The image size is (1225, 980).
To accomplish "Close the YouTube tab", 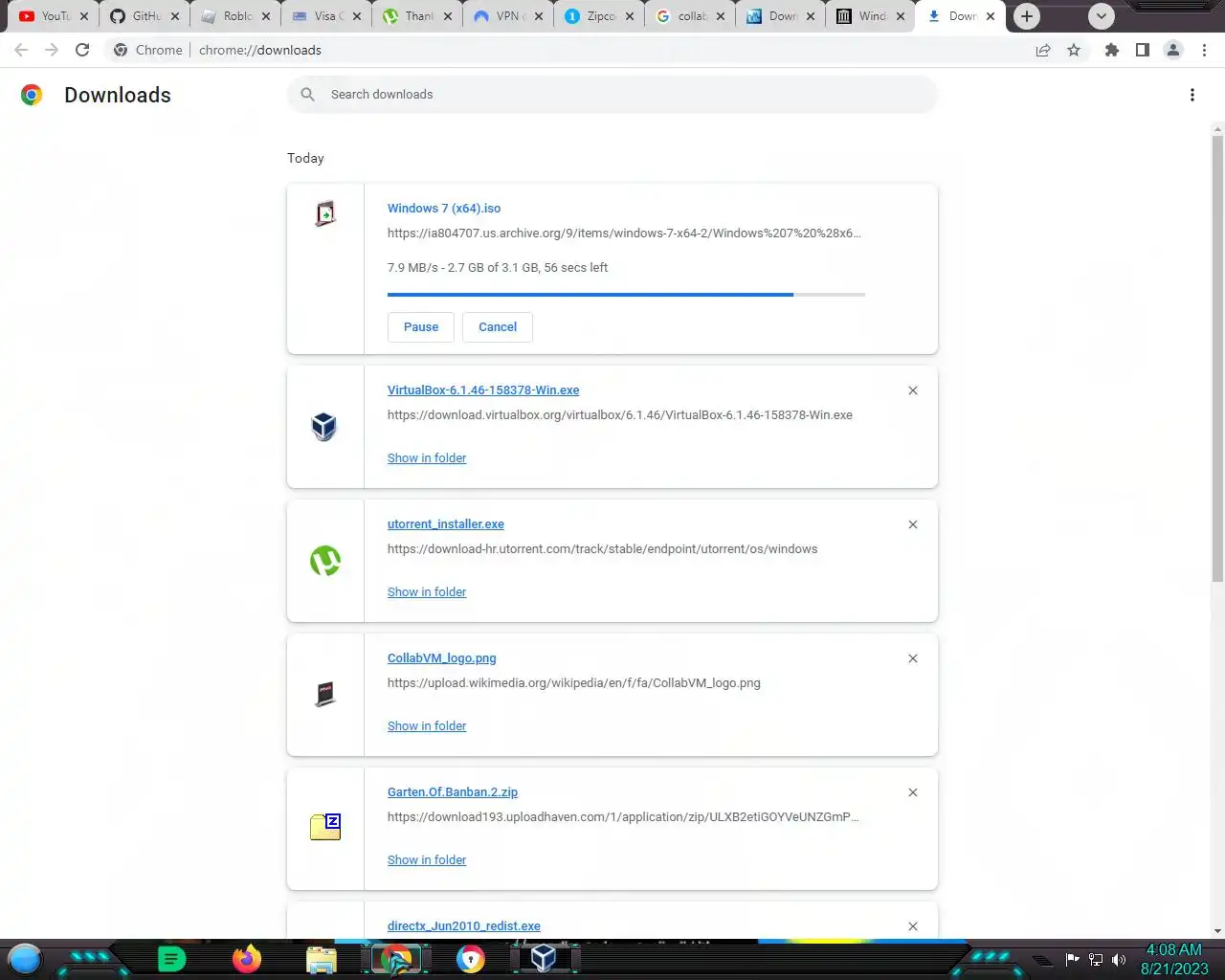I will click(84, 16).
